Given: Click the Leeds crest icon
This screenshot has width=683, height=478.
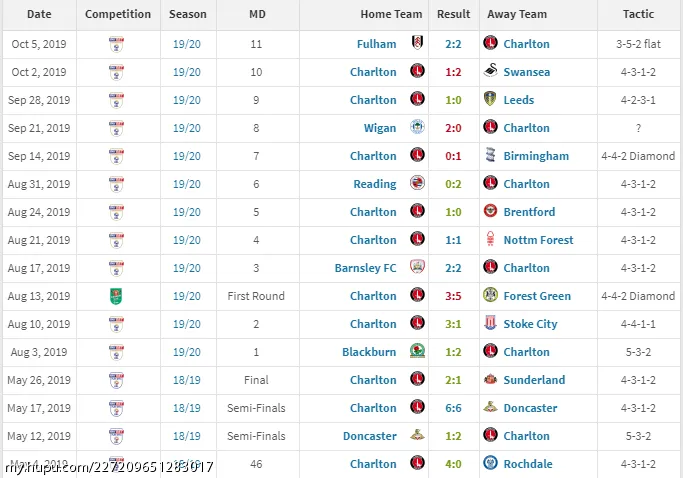Looking at the screenshot, I should (x=490, y=98).
